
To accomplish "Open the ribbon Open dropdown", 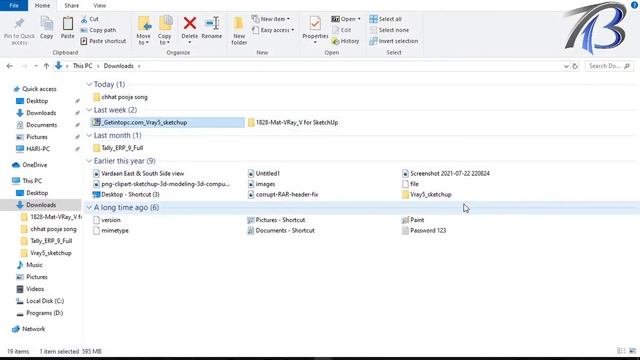I will (346, 19).
